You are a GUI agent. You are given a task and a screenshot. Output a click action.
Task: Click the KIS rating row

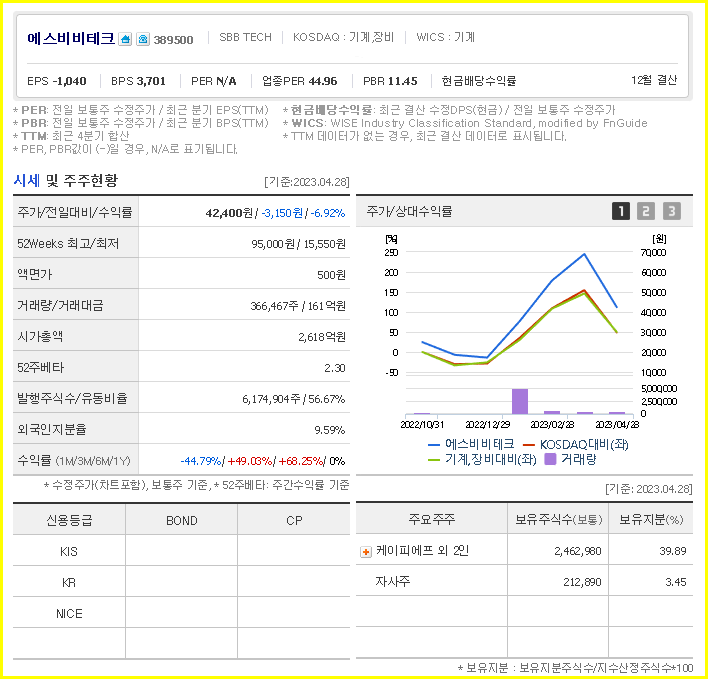click(182, 551)
